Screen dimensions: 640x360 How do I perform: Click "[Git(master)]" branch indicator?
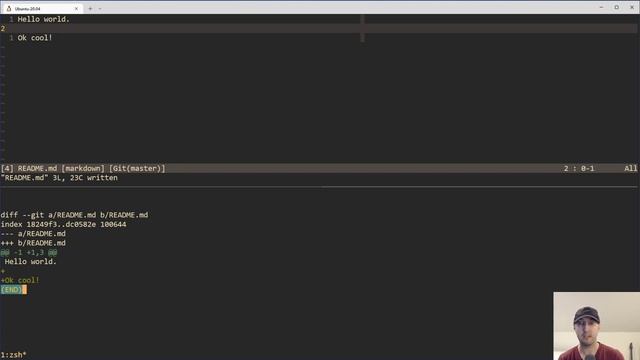coord(137,168)
